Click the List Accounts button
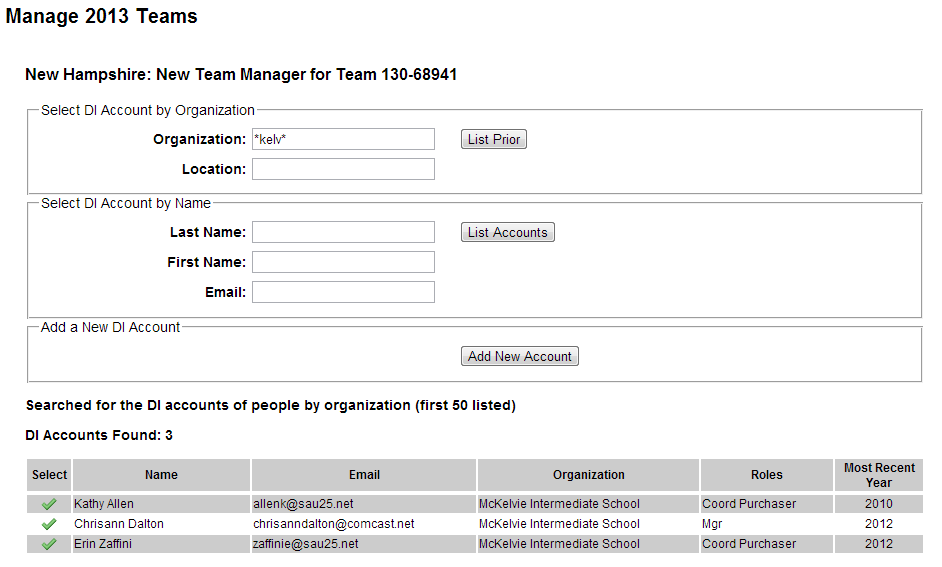This screenshot has height=567, width=942. 508,232
